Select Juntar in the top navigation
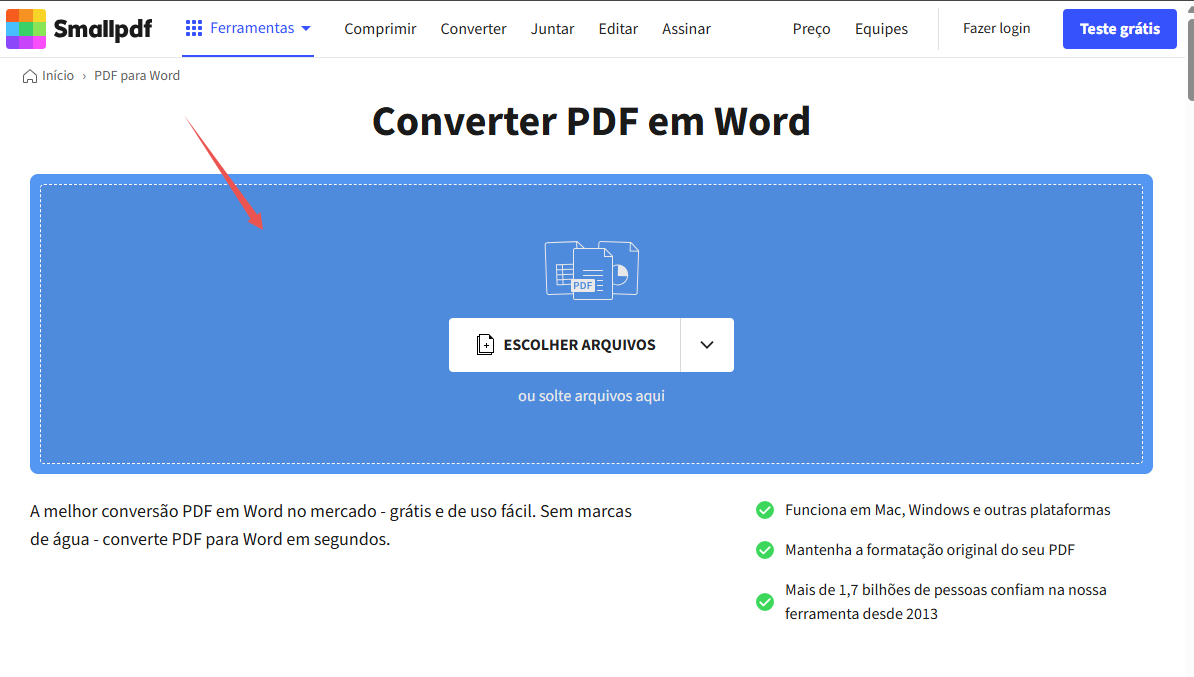1194x677 pixels. (x=552, y=29)
